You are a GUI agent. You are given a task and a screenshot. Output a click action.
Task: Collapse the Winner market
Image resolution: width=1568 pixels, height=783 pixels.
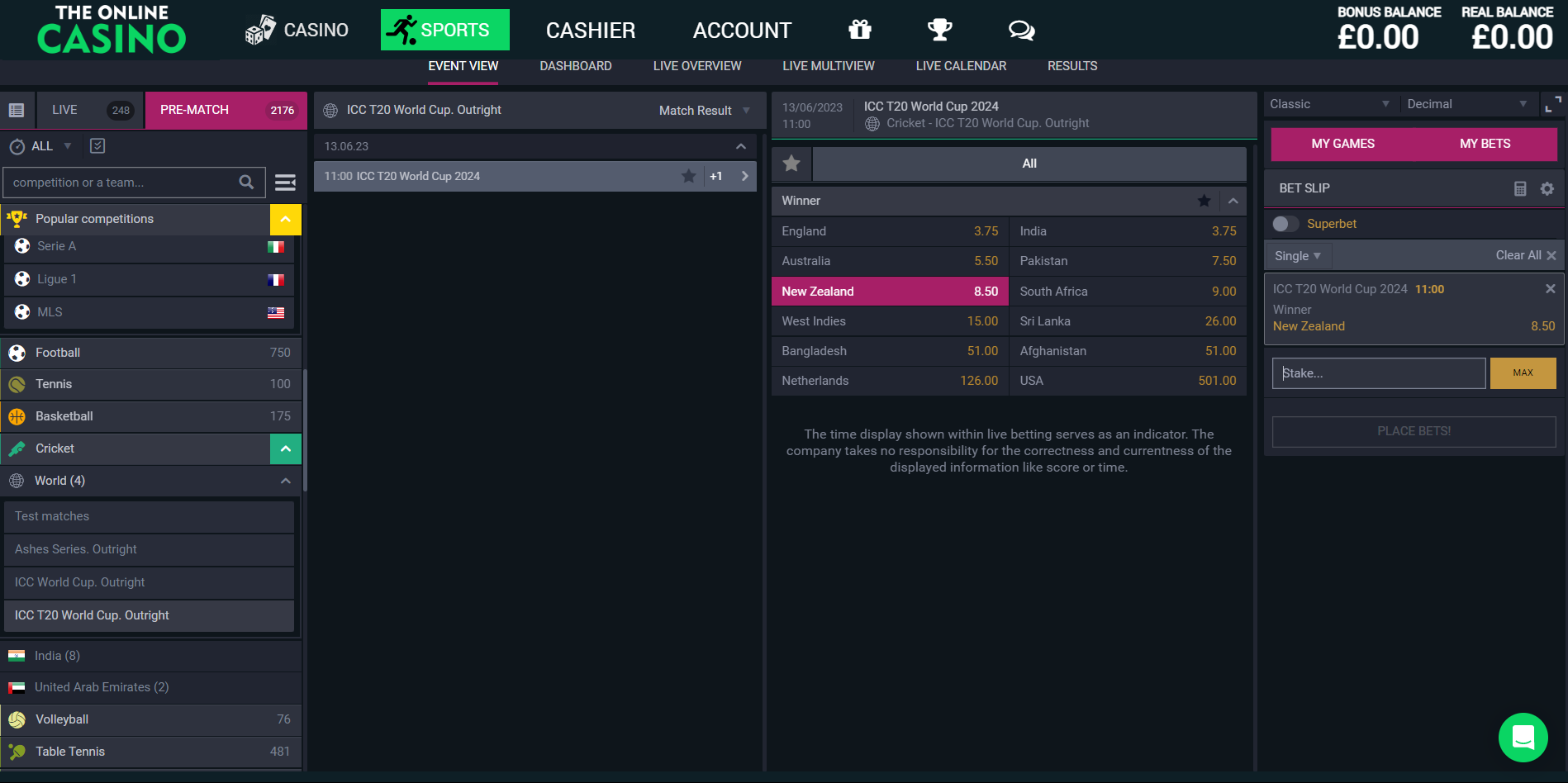pos(1233,201)
